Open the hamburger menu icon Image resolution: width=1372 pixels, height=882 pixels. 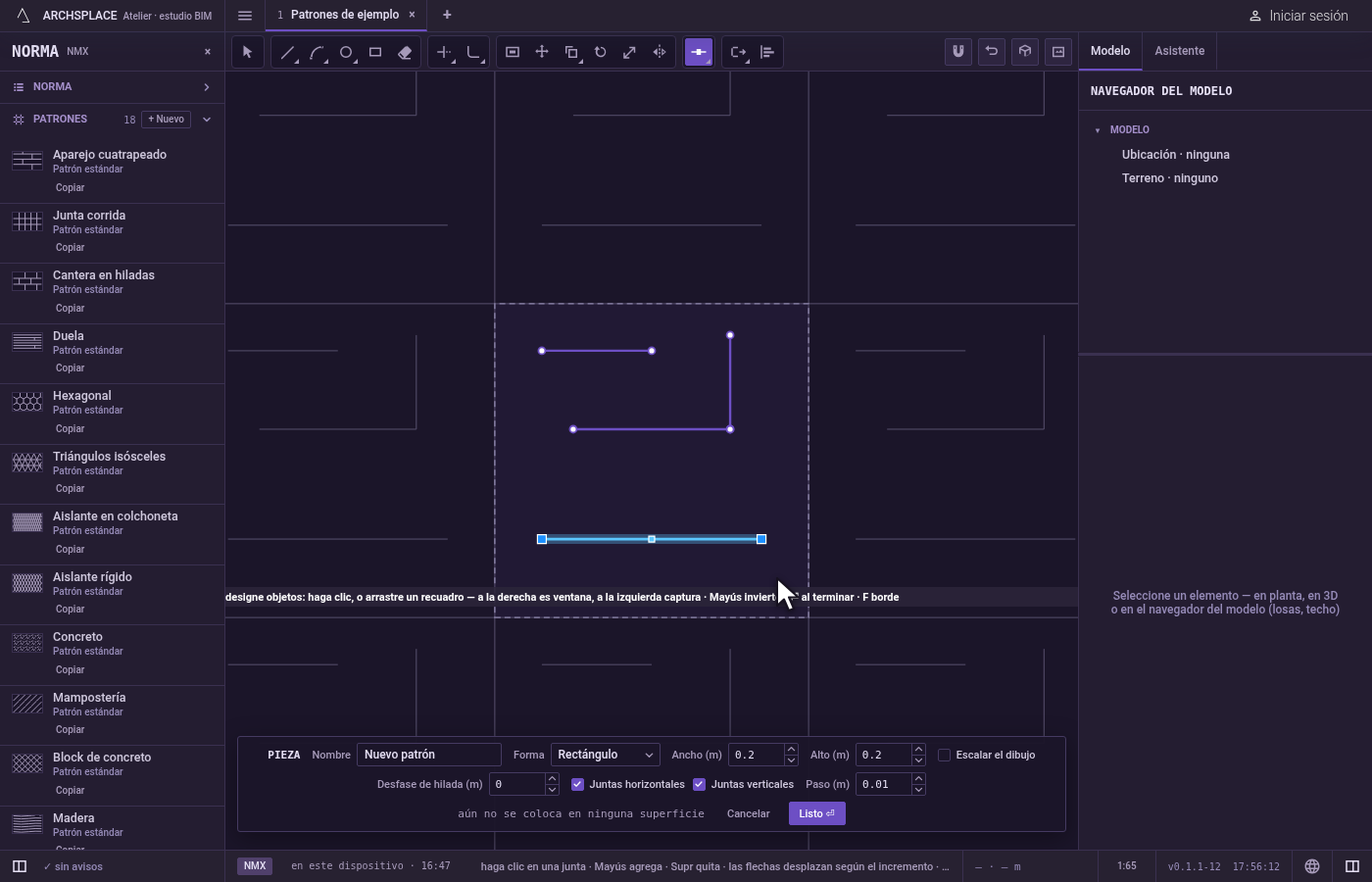pos(245,15)
